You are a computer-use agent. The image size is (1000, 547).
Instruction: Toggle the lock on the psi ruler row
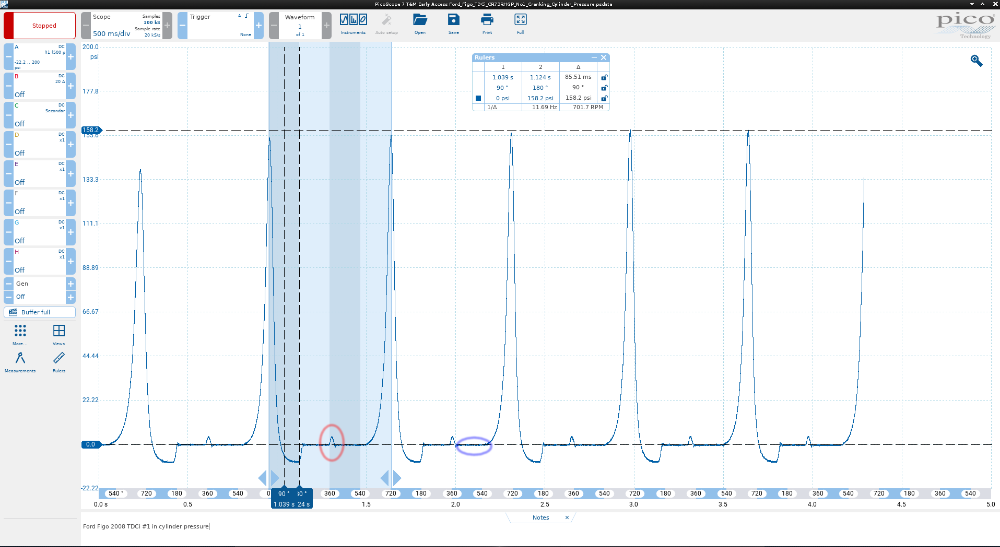(x=604, y=99)
